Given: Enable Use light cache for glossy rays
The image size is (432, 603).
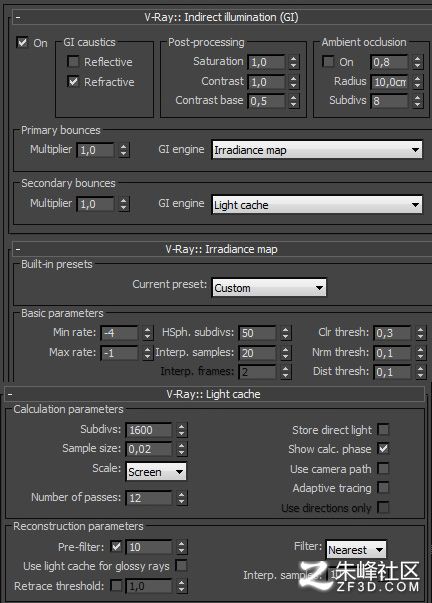Looking at the screenshot, I should (x=181, y=565).
